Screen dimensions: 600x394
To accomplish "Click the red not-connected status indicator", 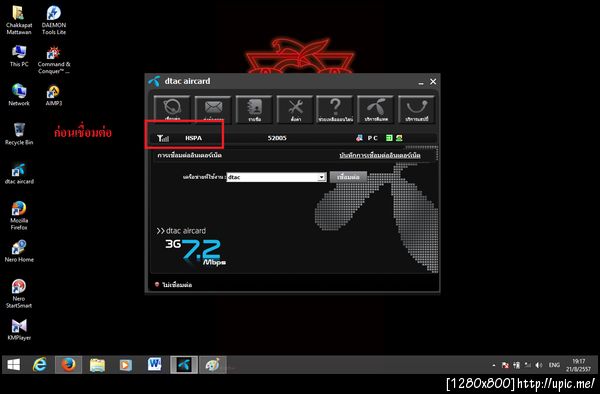I will tap(157, 285).
